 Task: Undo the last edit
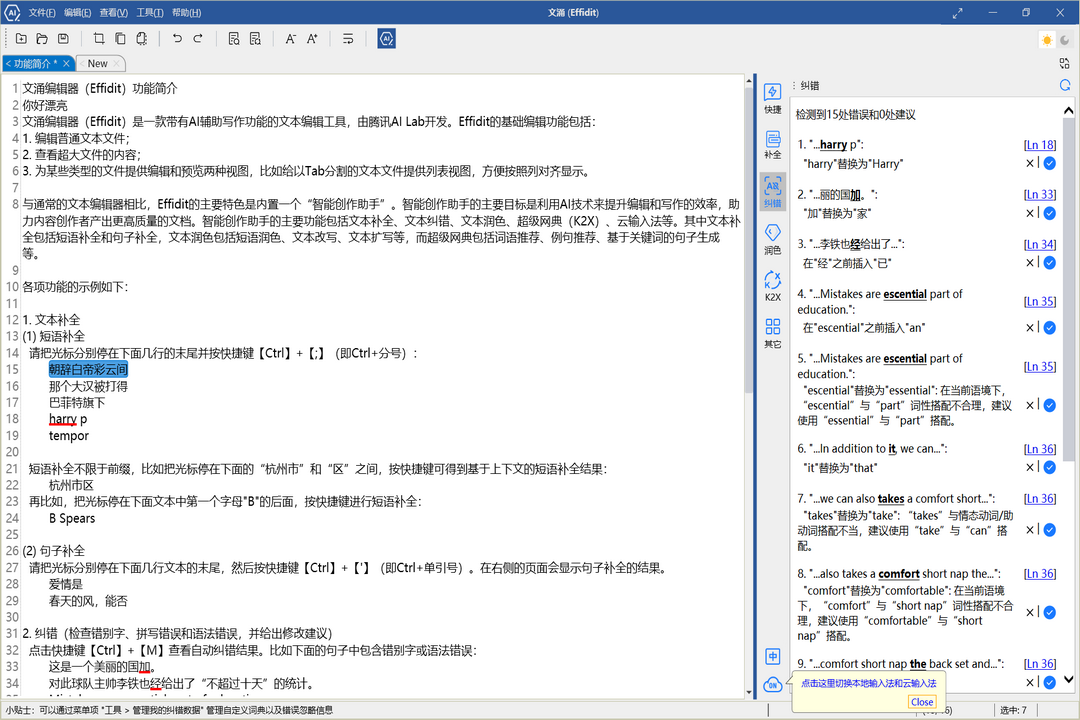point(175,38)
